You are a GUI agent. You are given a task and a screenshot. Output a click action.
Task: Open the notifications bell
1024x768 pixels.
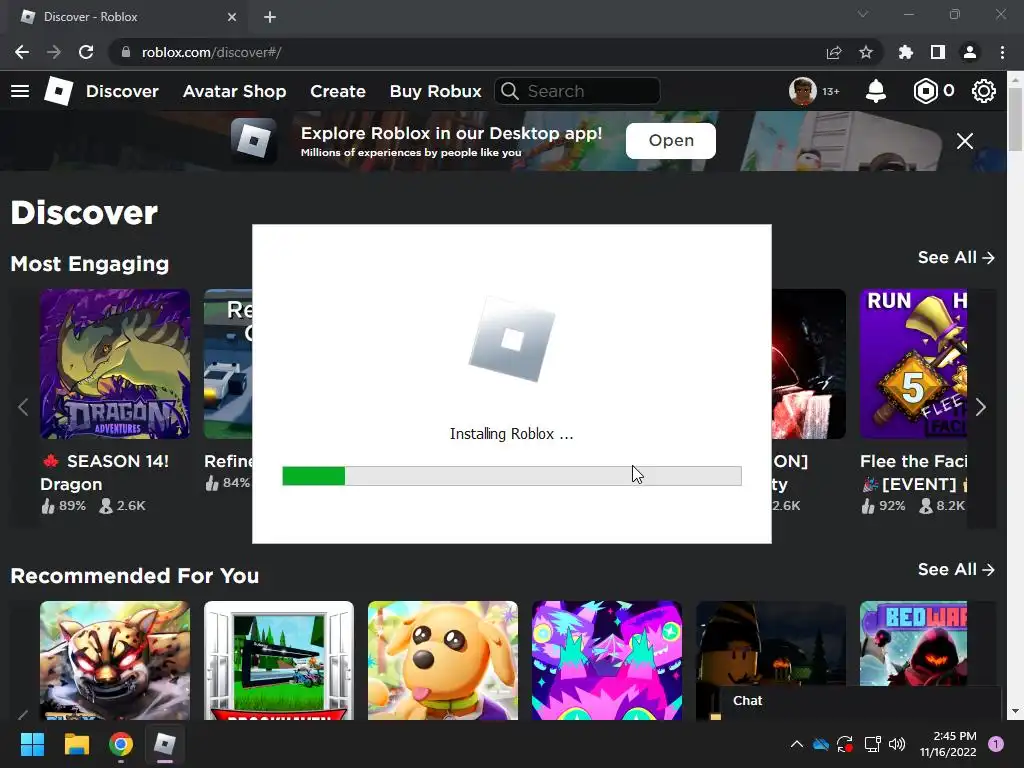click(x=875, y=91)
